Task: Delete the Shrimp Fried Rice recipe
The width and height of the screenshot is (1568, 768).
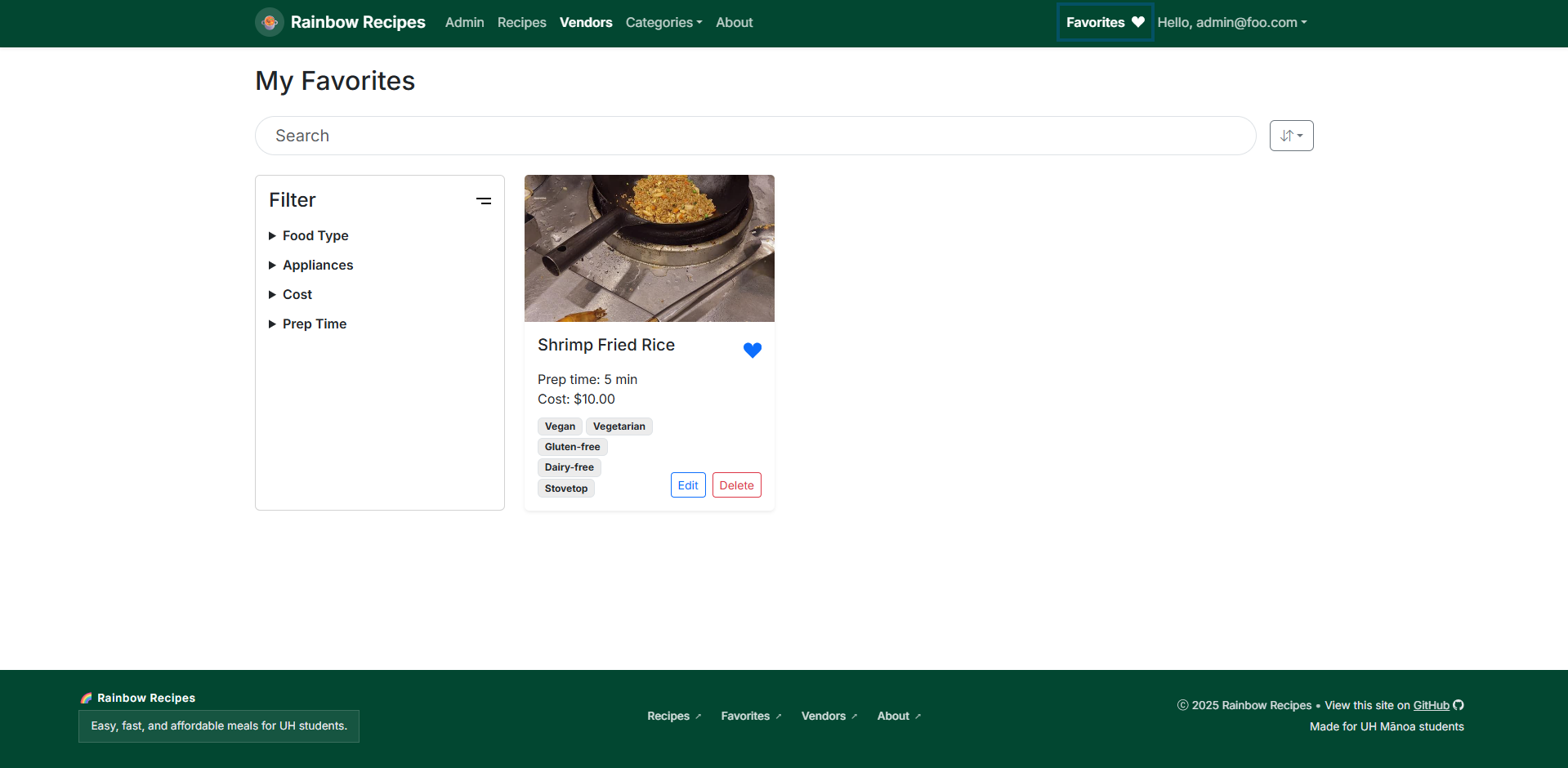Action: coord(736,485)
